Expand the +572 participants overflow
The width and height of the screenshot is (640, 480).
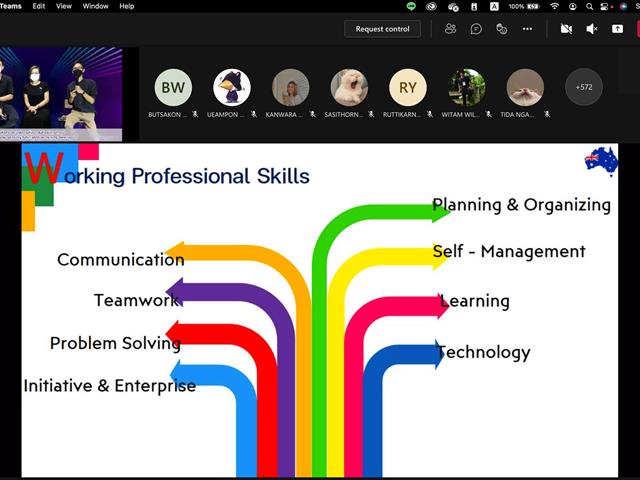pos(584,87)
